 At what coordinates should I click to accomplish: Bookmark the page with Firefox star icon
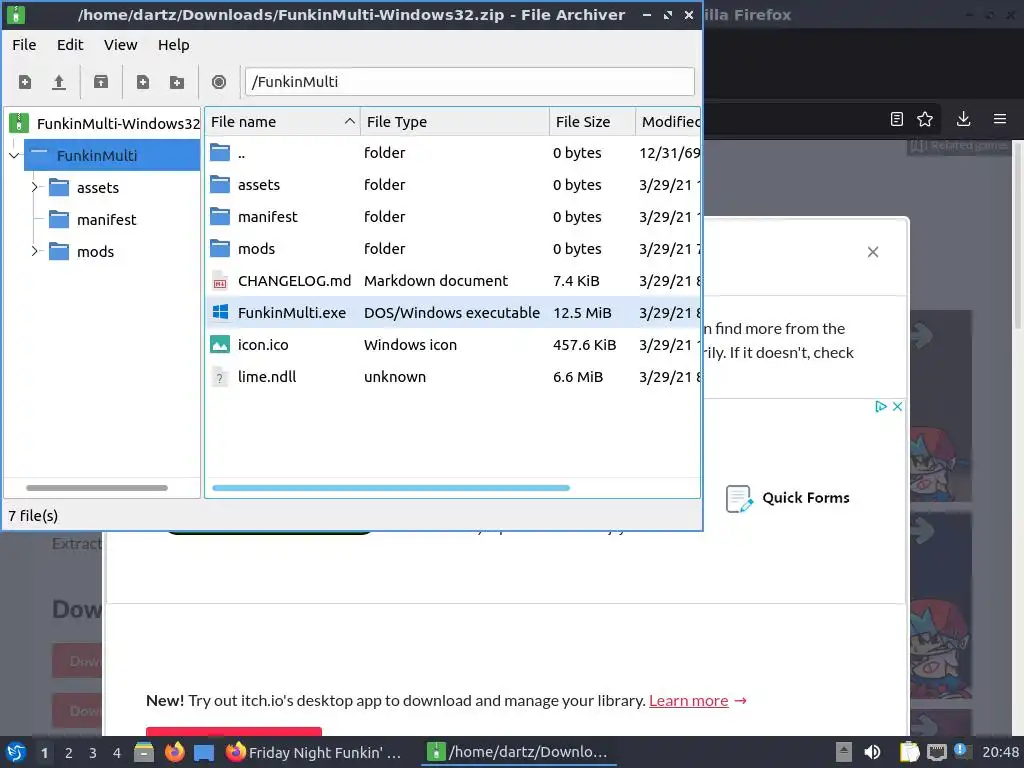pyautogui.click(x=925, y=119)
